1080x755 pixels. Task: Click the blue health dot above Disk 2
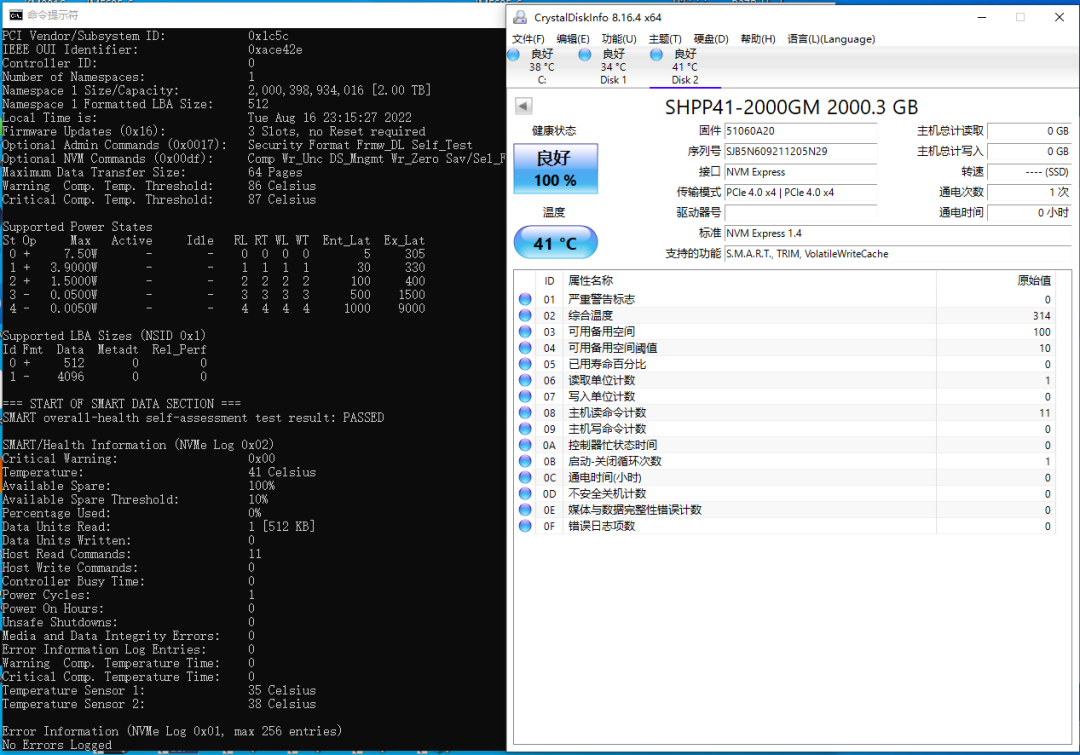pos(656,54)
